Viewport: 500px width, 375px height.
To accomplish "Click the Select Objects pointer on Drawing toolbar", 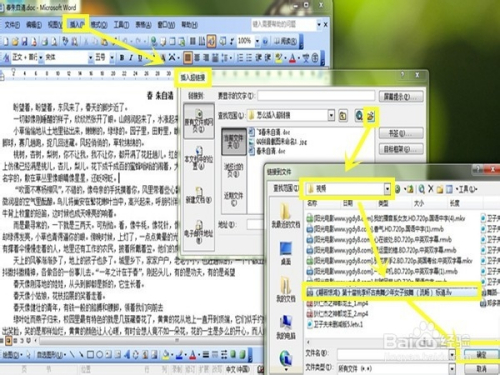I will [x=28, y=354].
